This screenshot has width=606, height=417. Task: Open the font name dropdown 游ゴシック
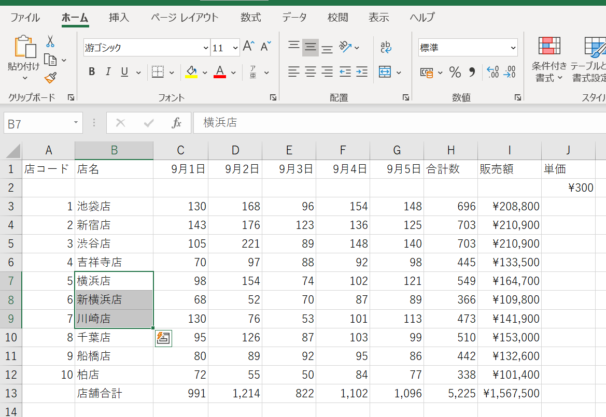click(206, 48)
